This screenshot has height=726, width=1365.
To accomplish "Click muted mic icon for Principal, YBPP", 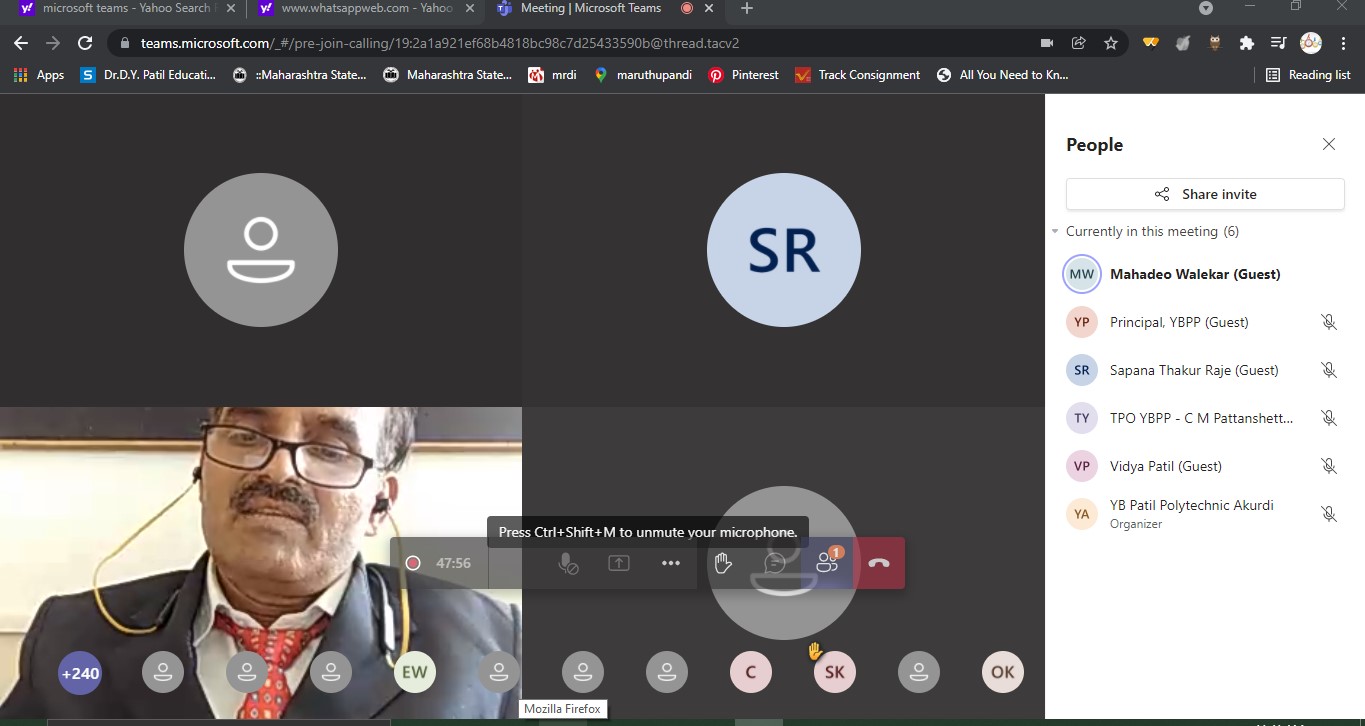I will coord(1329,322).
